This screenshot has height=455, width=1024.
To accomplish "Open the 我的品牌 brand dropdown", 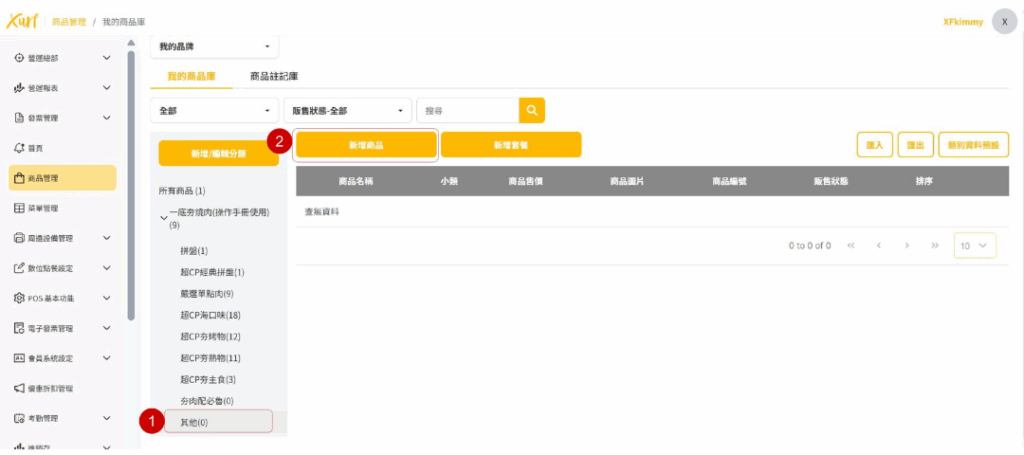I will (214, 46).
